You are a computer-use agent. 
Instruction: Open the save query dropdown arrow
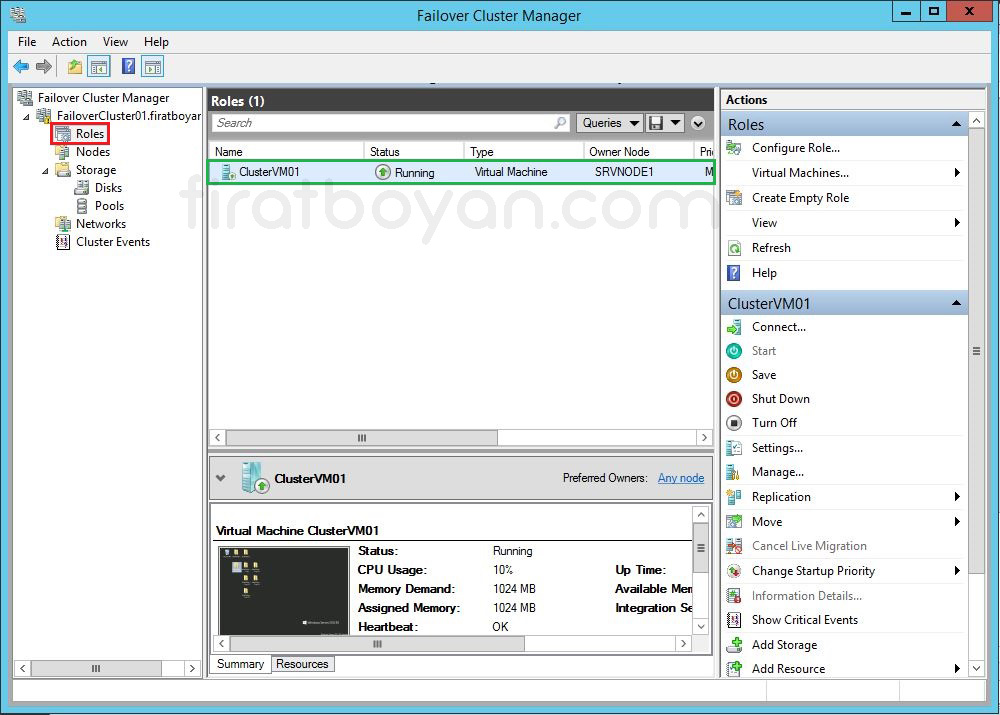(675, 123)
